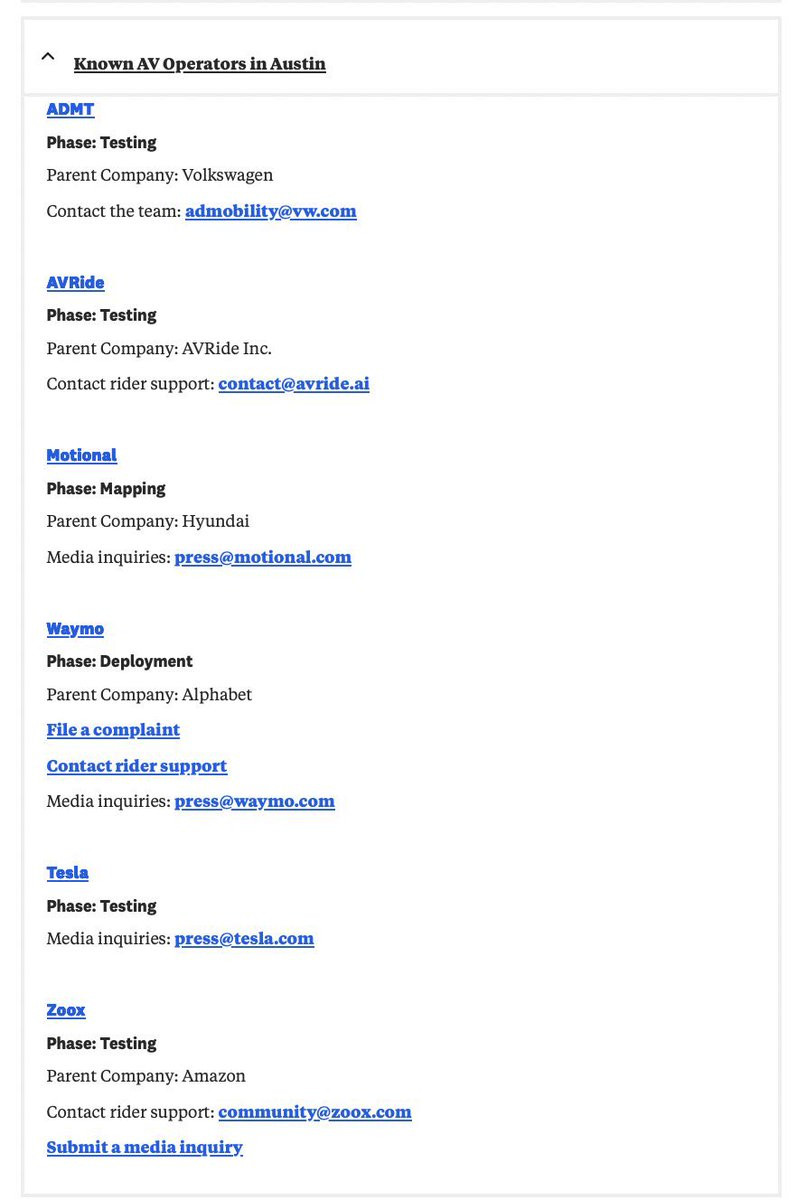Open Zoox Submit a media inquiry link
797x1200 pixels.
[x=144, y=1148]
